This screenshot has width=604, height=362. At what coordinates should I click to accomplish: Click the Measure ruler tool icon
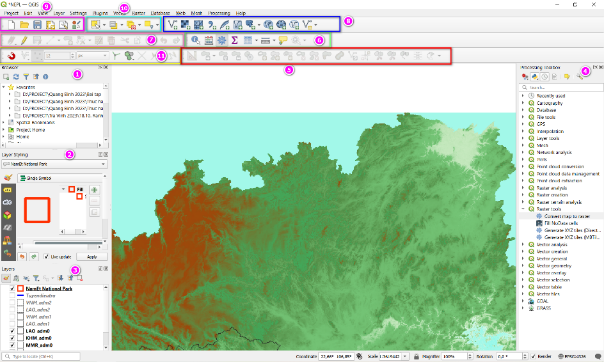click(x=265, y=40)
